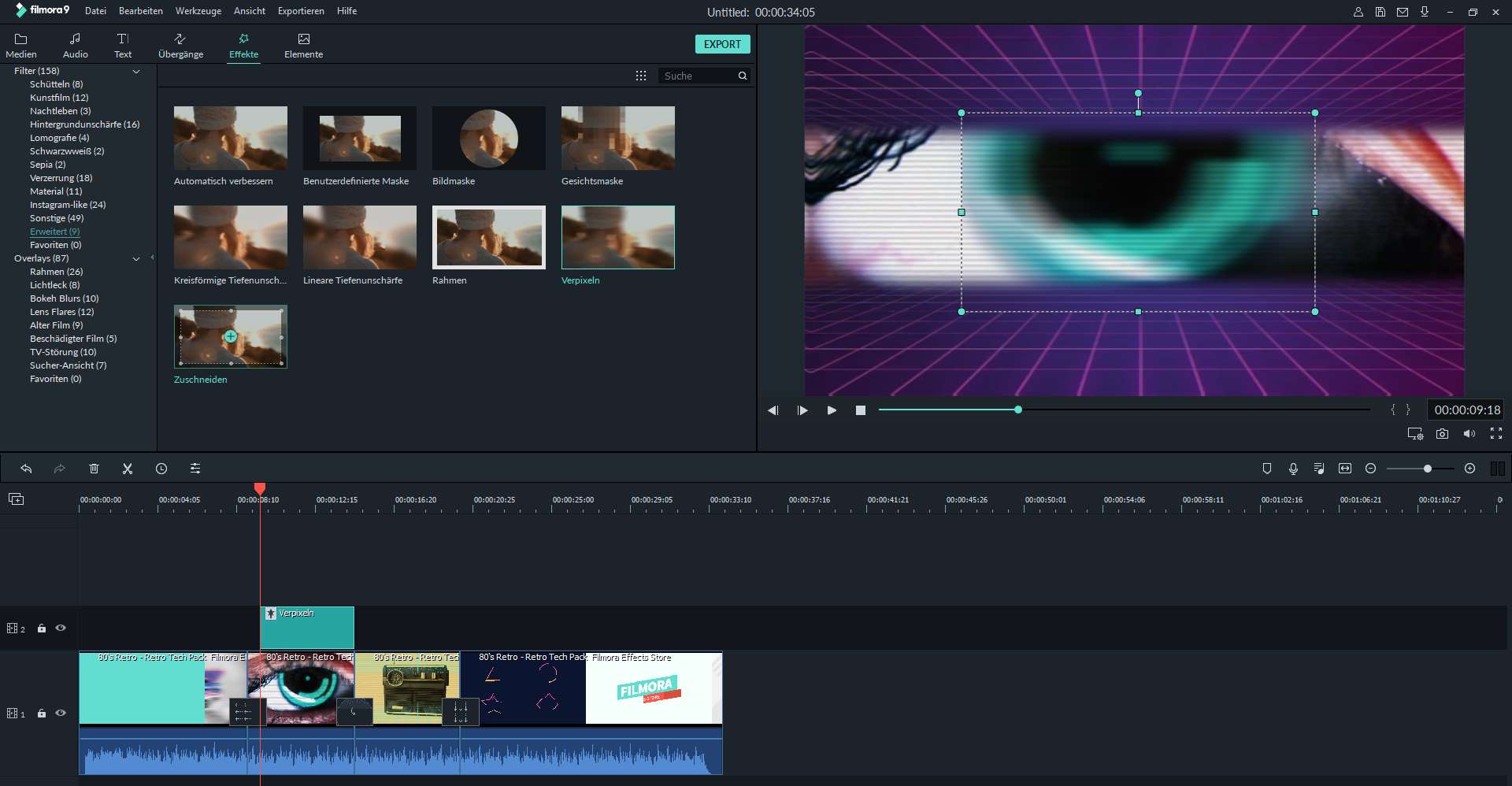Hide track 2 with the eye icon
Screen dimensions: 1512x786
coord(61,628)
